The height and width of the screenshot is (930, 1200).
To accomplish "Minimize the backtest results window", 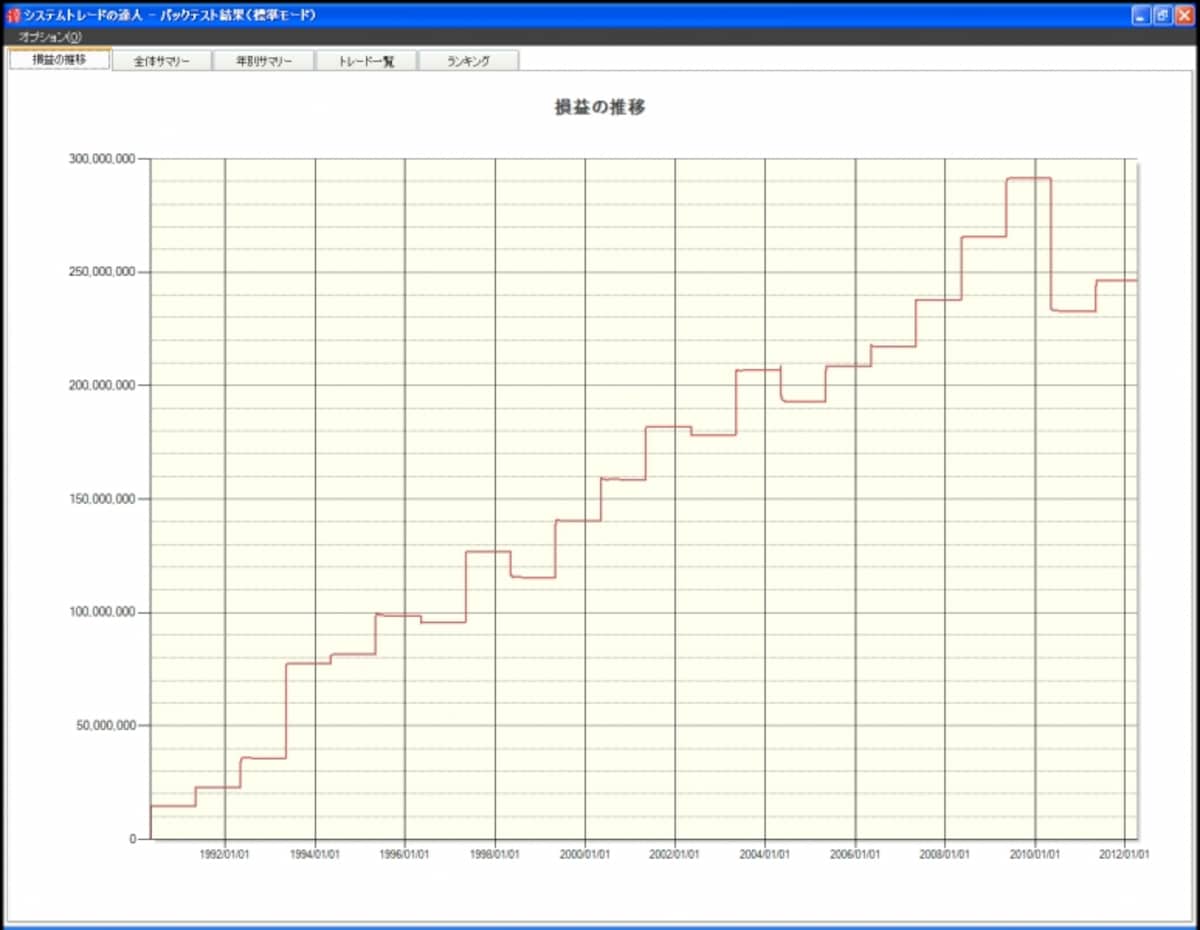I will (1141, 15).
